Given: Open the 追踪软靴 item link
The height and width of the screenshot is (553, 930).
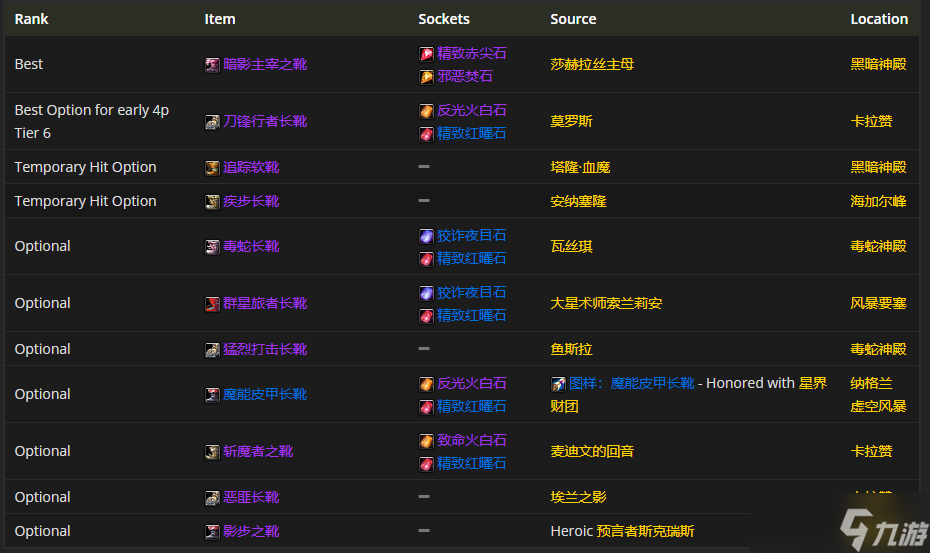Looking at the screenshot, I should coord(251,167).
